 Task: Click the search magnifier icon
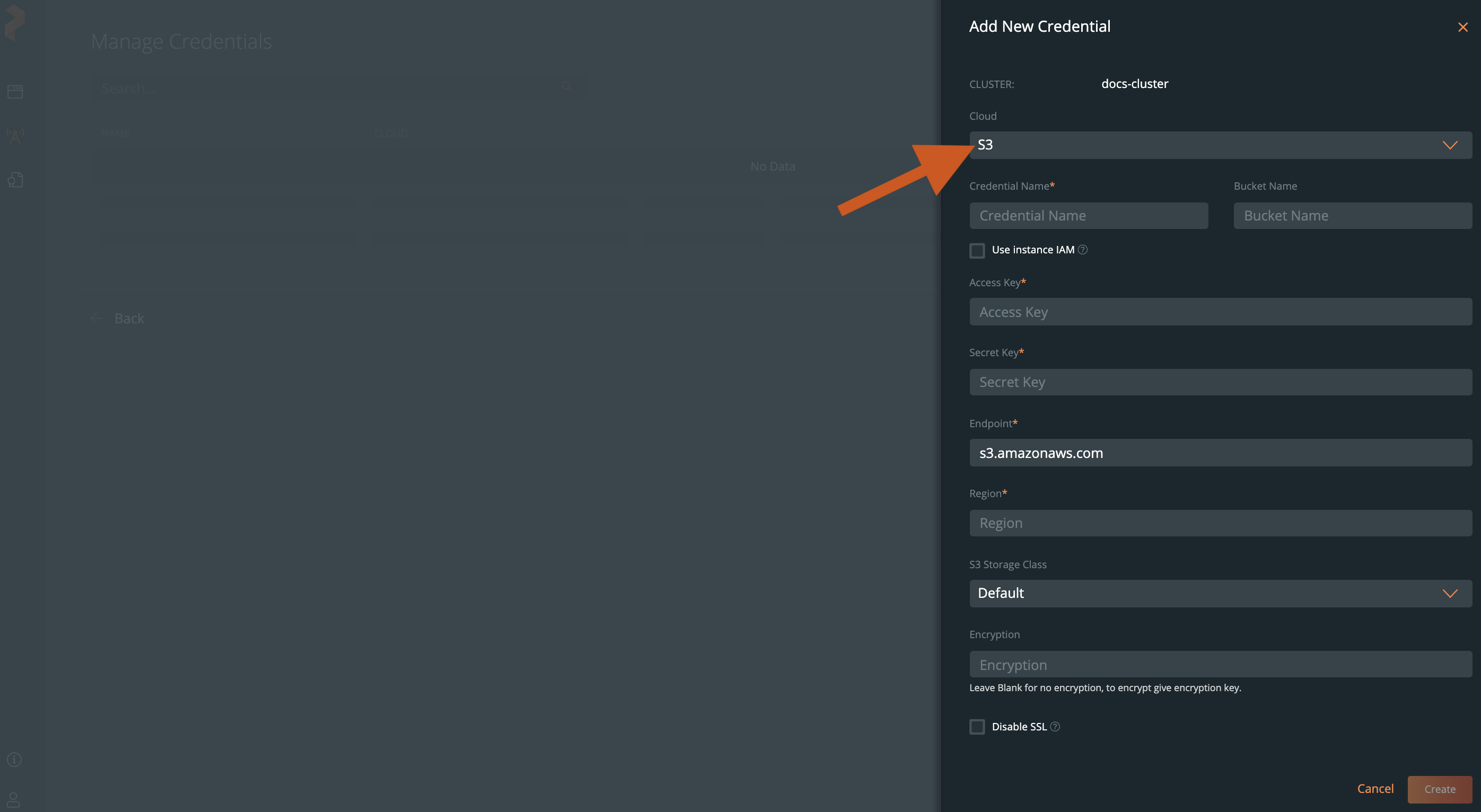567,87
